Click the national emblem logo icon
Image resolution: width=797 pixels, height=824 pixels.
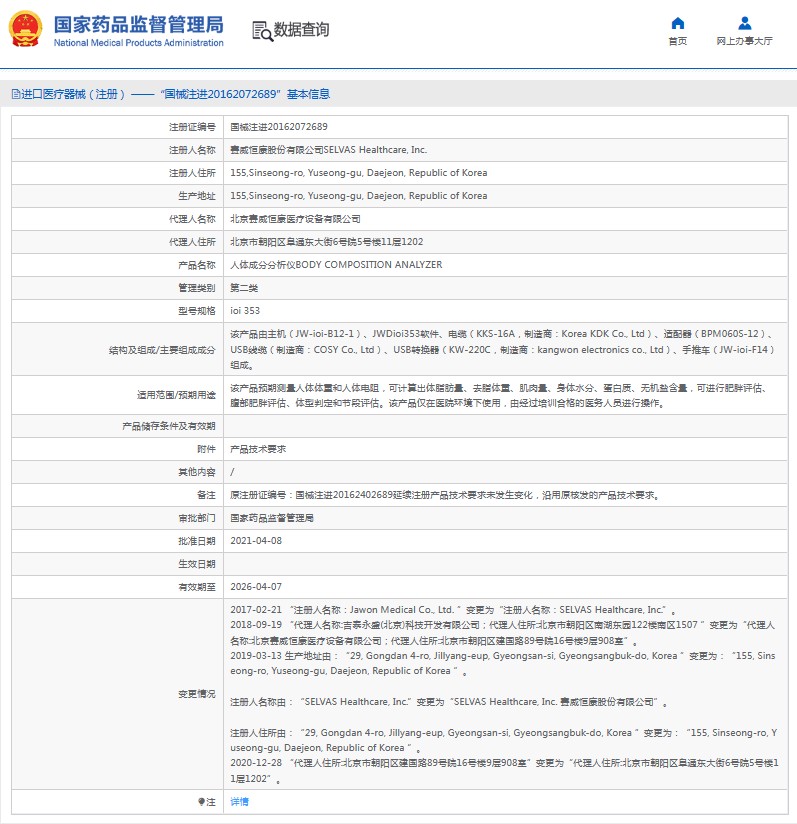(25, 28)
